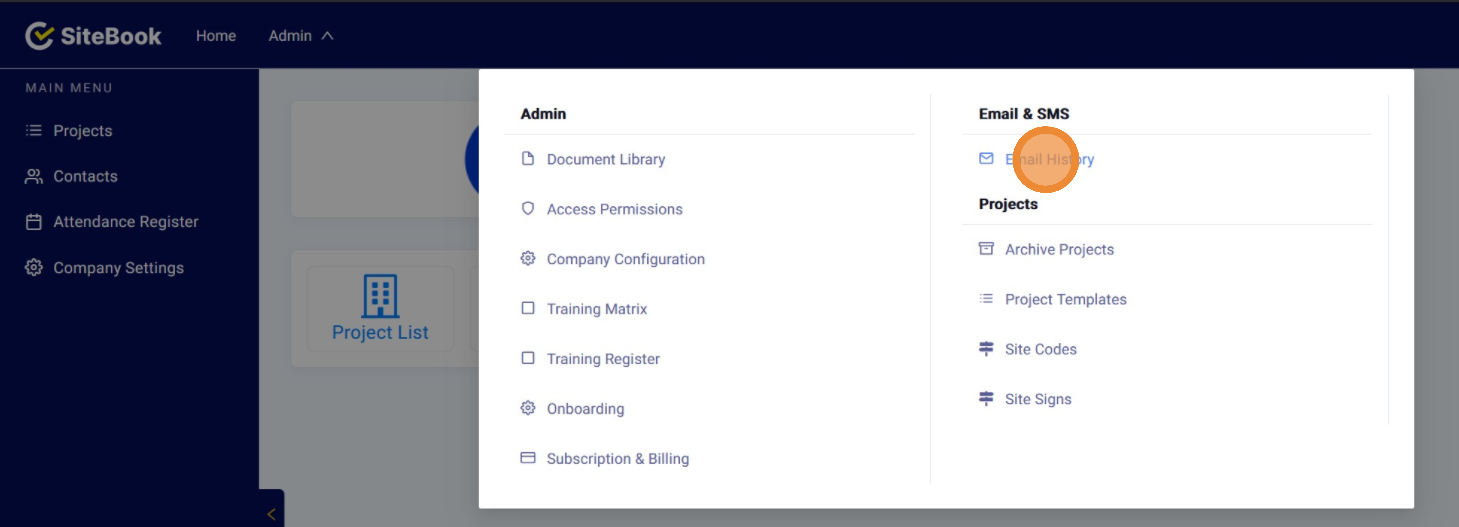This screenshot has width=1459, height=527.
Task: Select Project Templates from the menu
Action: point(1065,299)
